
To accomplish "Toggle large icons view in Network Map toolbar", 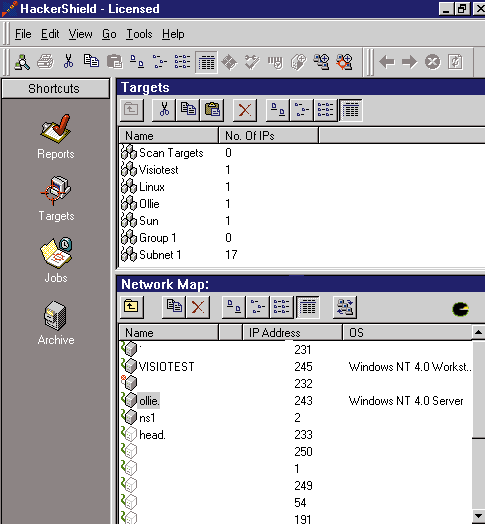I will tap(233, 307).
